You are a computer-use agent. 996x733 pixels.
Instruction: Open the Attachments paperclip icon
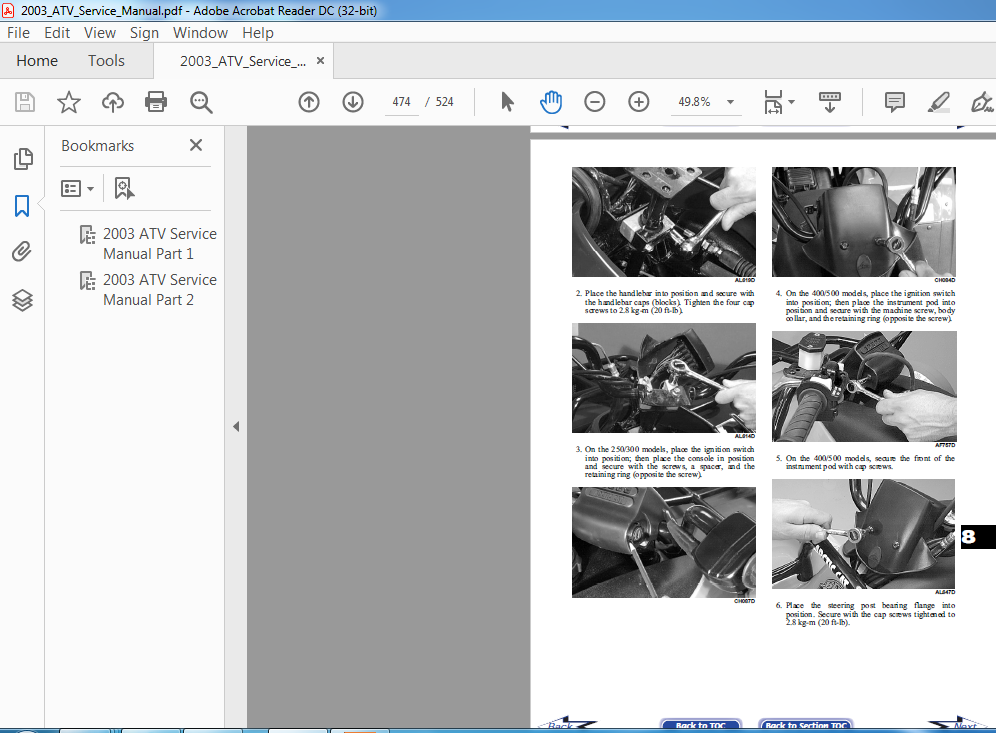(x=22, y=252)
